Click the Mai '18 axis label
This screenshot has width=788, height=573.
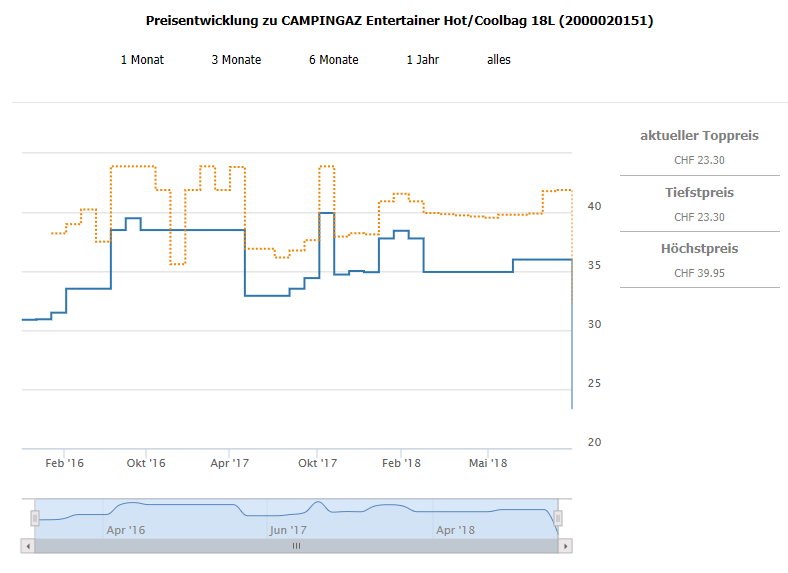point(488,463)
